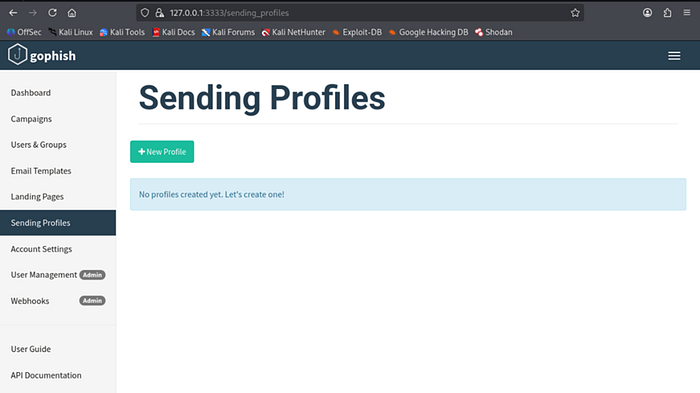This screenshot has width=700, height=393.
Task: Open the Kali Docs bookmark
Action: [174, 32]
